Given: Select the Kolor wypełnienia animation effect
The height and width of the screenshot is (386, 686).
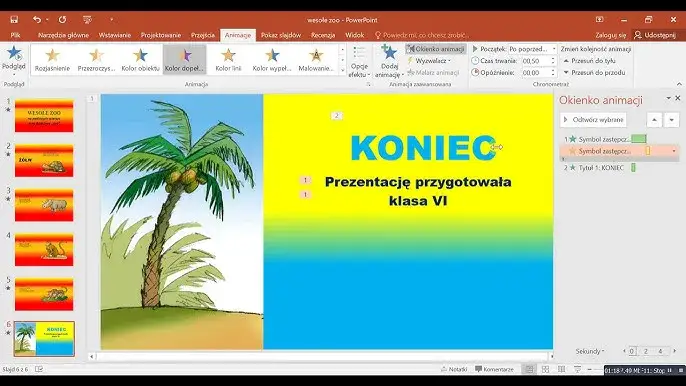Looking at the screenshot, I should (272, 60).
